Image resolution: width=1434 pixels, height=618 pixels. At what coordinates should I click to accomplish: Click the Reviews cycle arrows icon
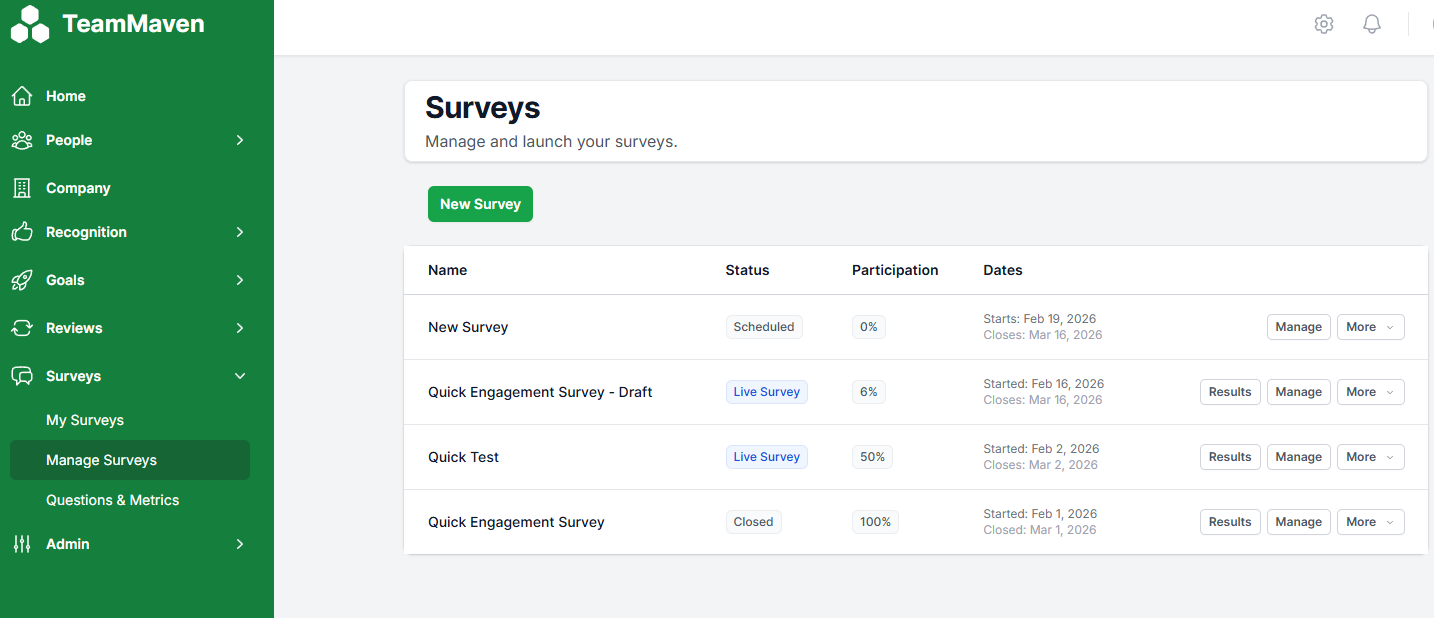click(x=22, y=328)
